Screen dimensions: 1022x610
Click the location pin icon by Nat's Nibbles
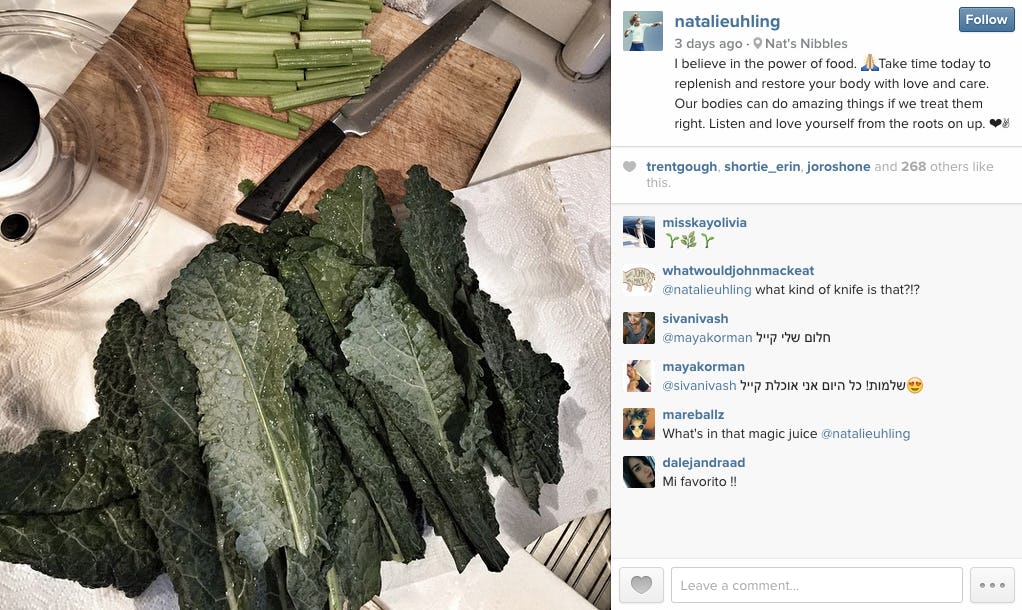(757, 44)
